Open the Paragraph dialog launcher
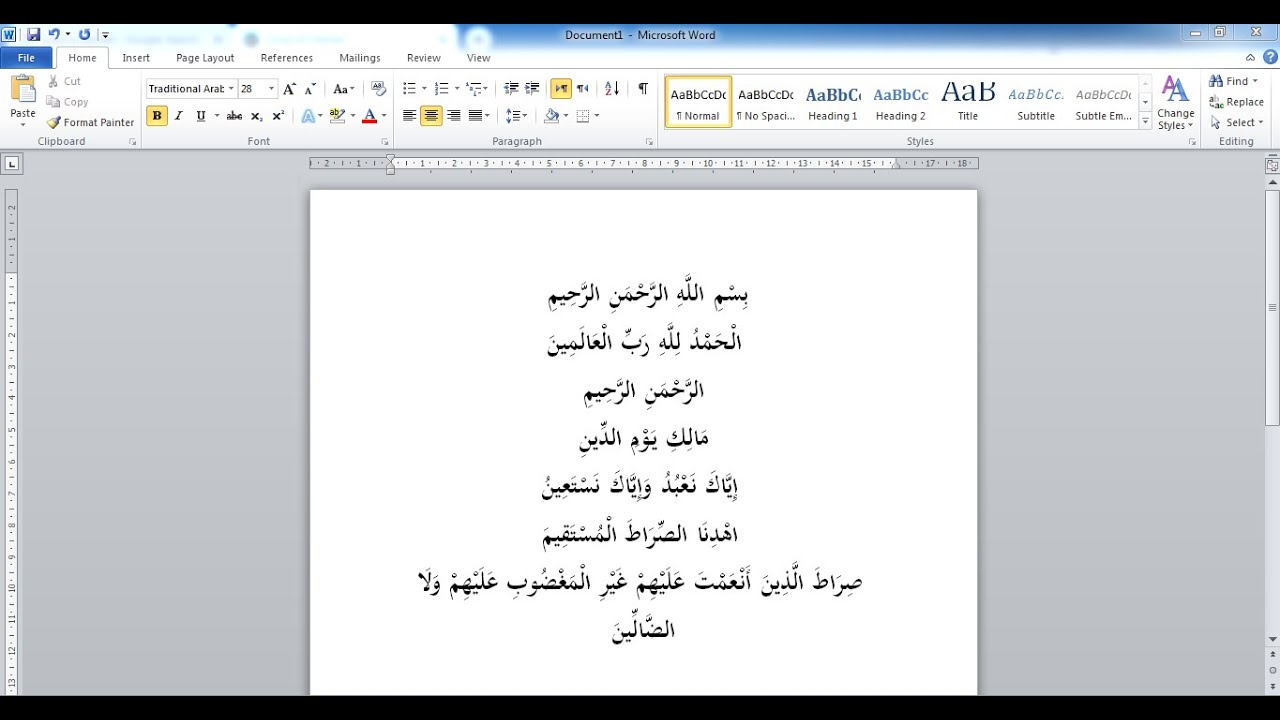Viewport: 1280px width, 720px height. pyautogui.click(x=649, y=142)
